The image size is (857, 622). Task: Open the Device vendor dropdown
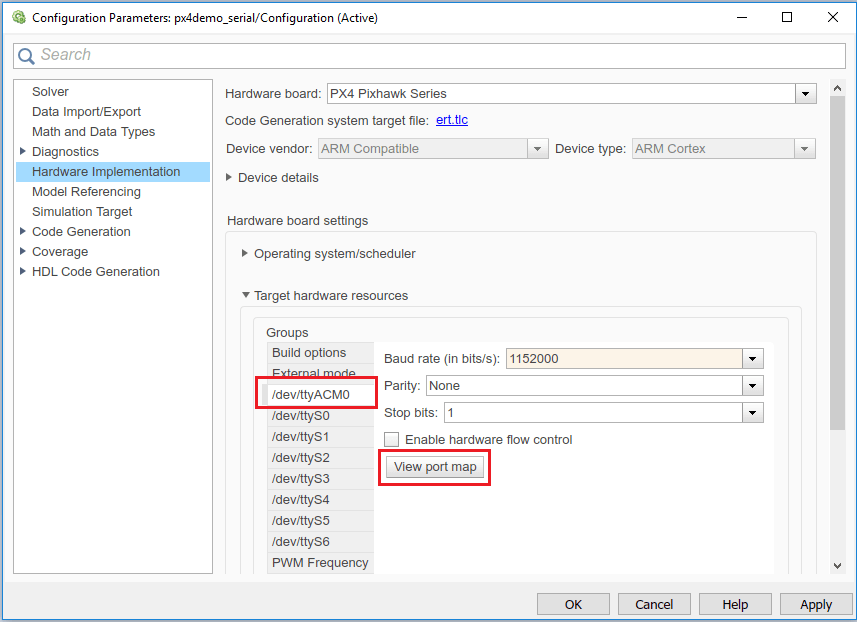click(x=537, y=149)
